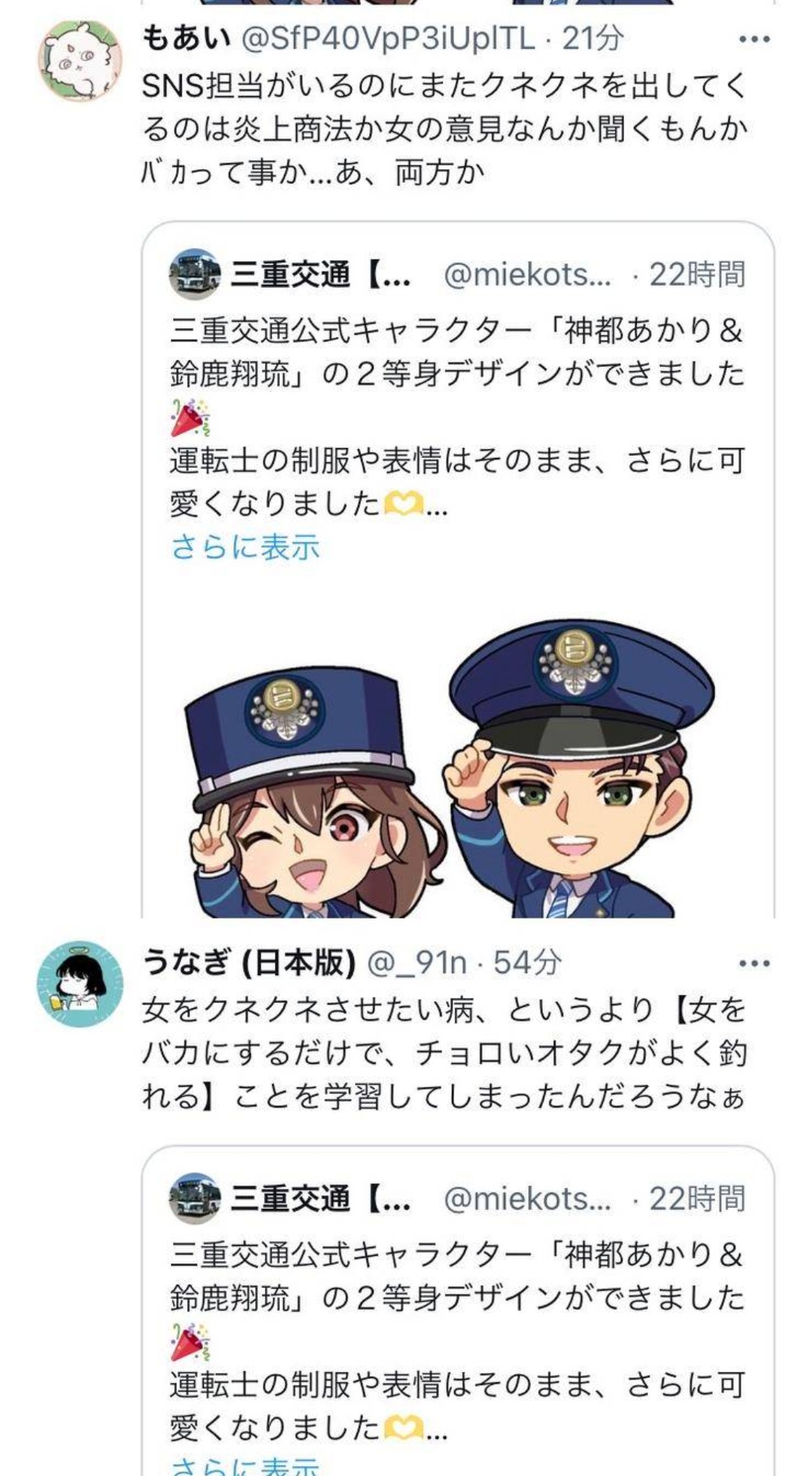Tap party popper emoji in first quoted tweet
Image resolution: width=812 pixels, height=1476 pixels.
(x=189, y=417)
